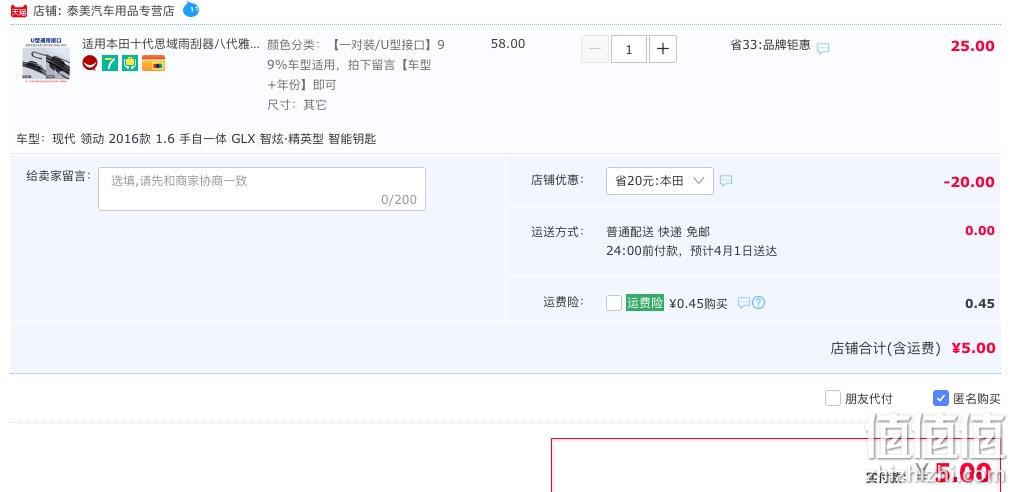The width and height of the screenshot is (1015, 492).
Task: Click the 0/200 character counter
Action: [399, 199]
